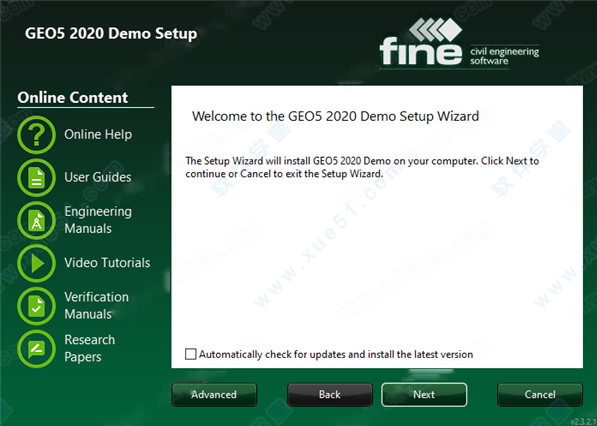The image size is (597, 426).
Task: Continue setup with the Next button
Action: [424, 394]
